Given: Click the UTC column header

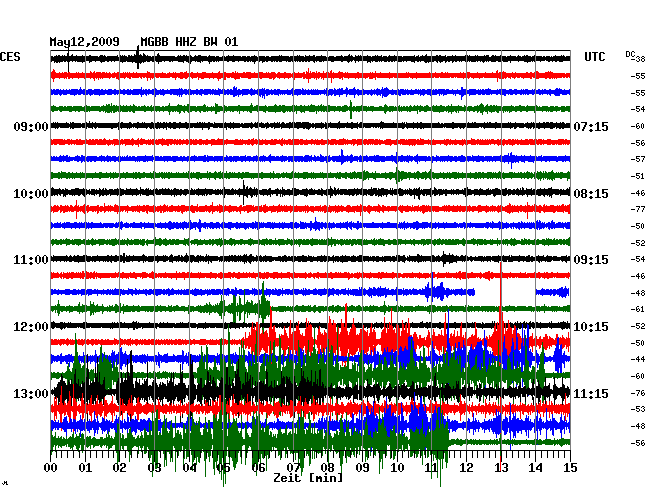Looking at the screenshot, I should [x=594, y=57].
